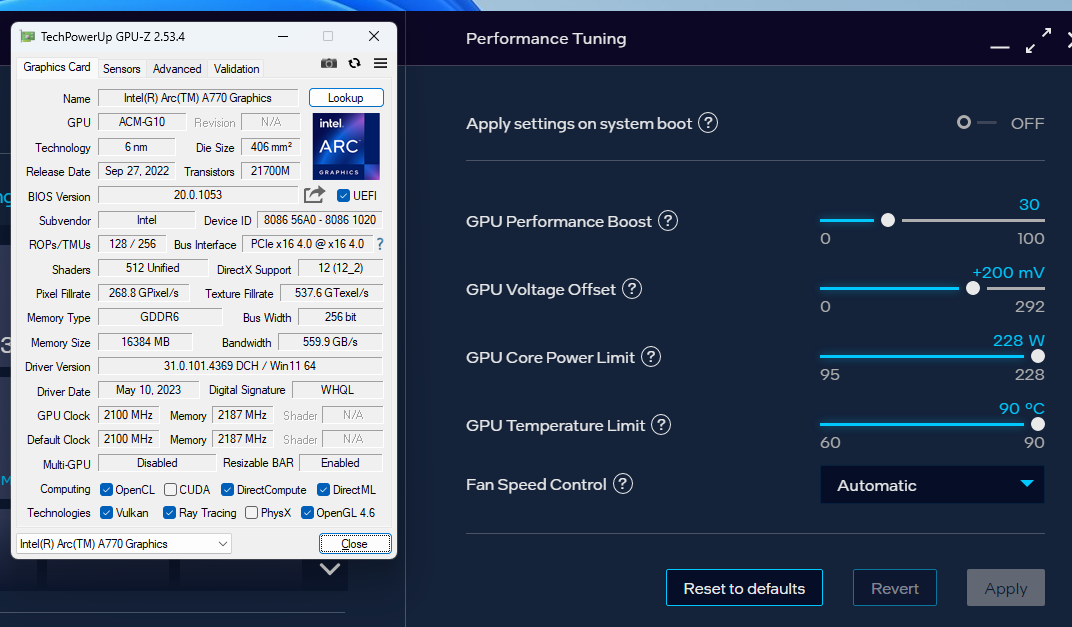Click Reset to defaults

tap(745, 588)
